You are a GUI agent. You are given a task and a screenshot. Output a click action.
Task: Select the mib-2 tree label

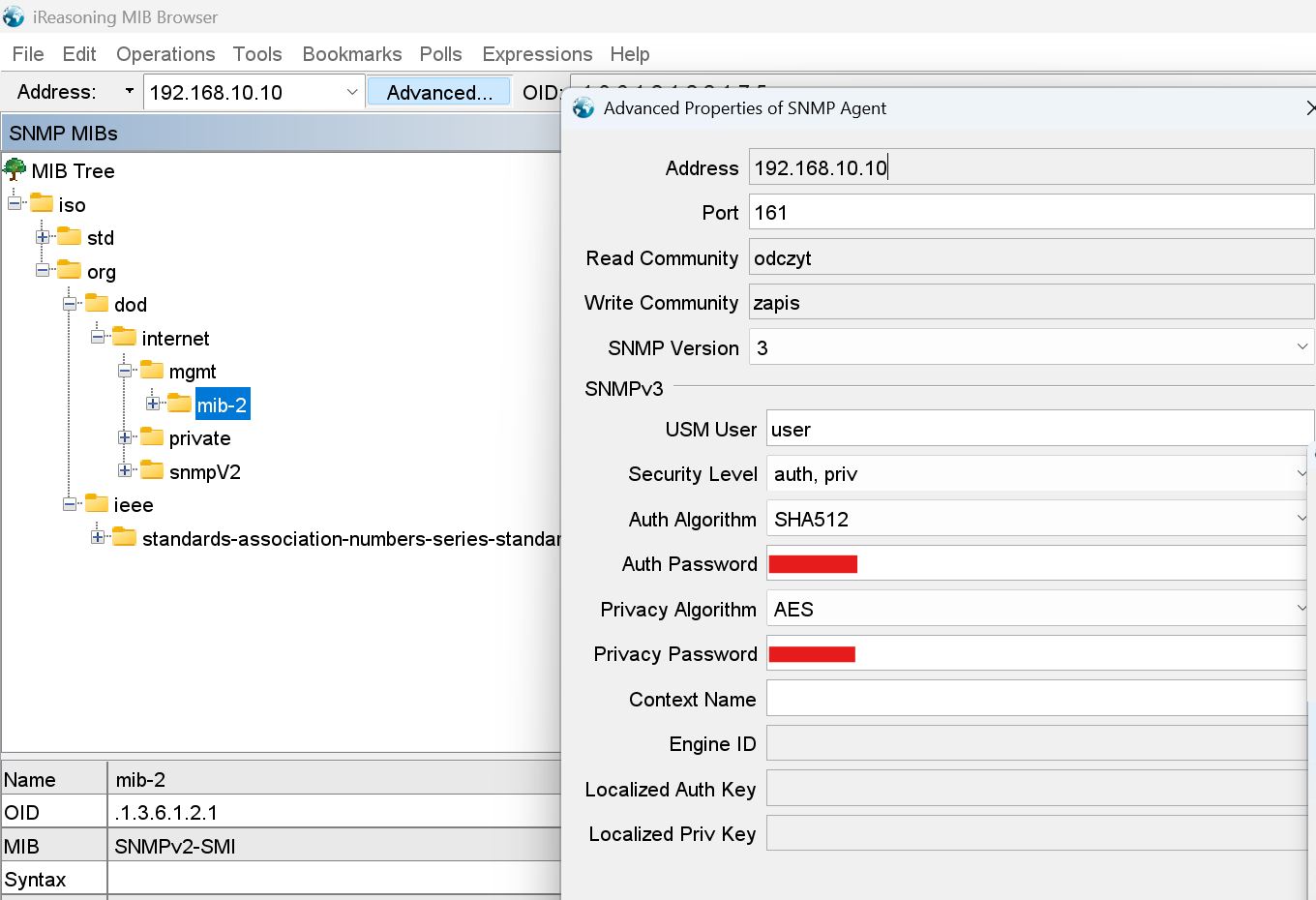tap(223, 405)
